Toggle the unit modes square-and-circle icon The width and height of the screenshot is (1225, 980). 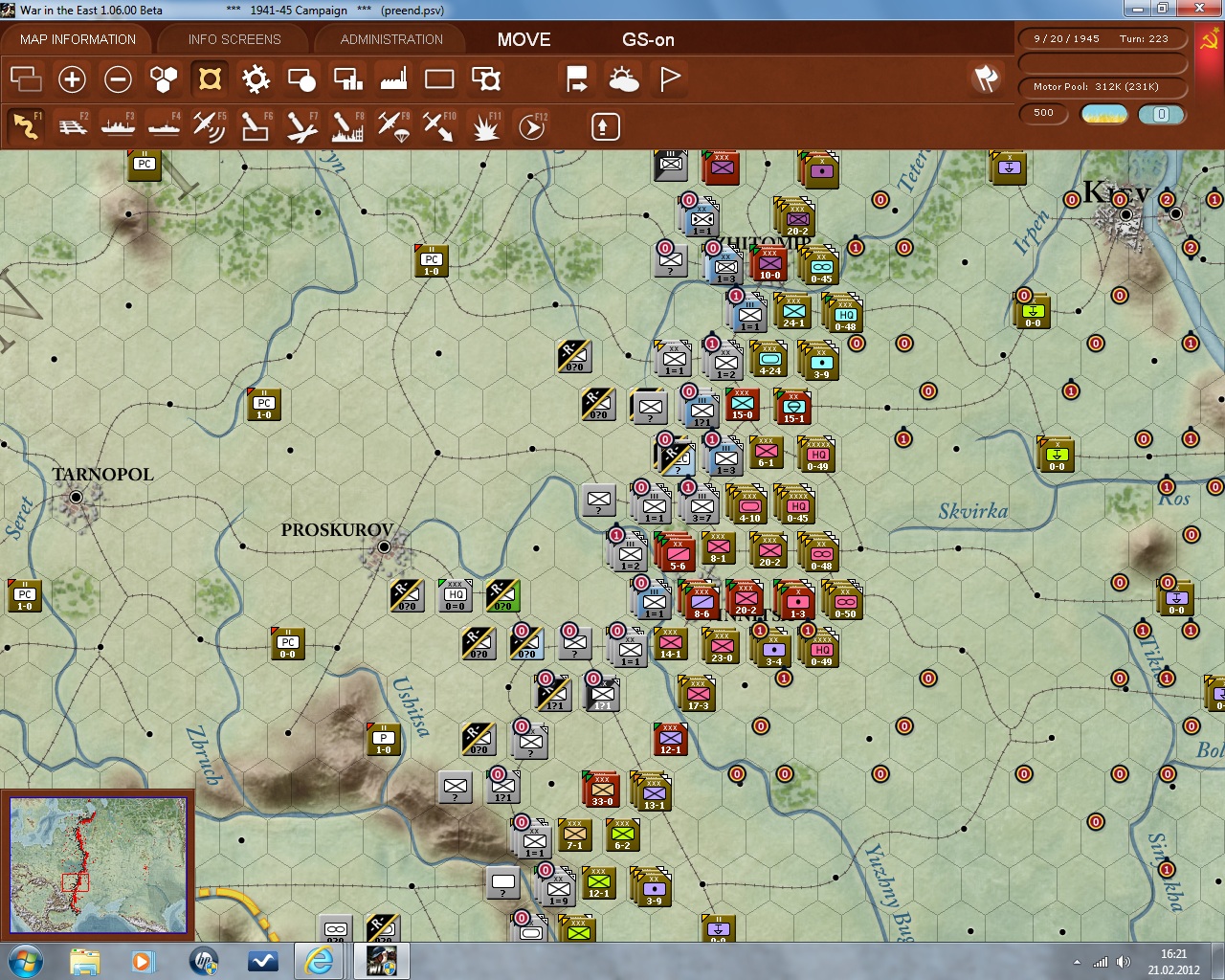click(301, 78)
